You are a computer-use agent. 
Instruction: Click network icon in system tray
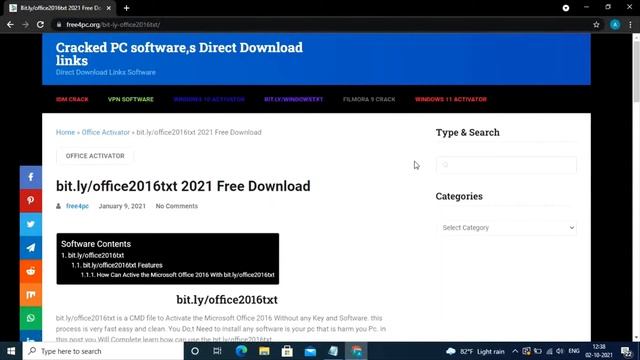coord(549,351)
